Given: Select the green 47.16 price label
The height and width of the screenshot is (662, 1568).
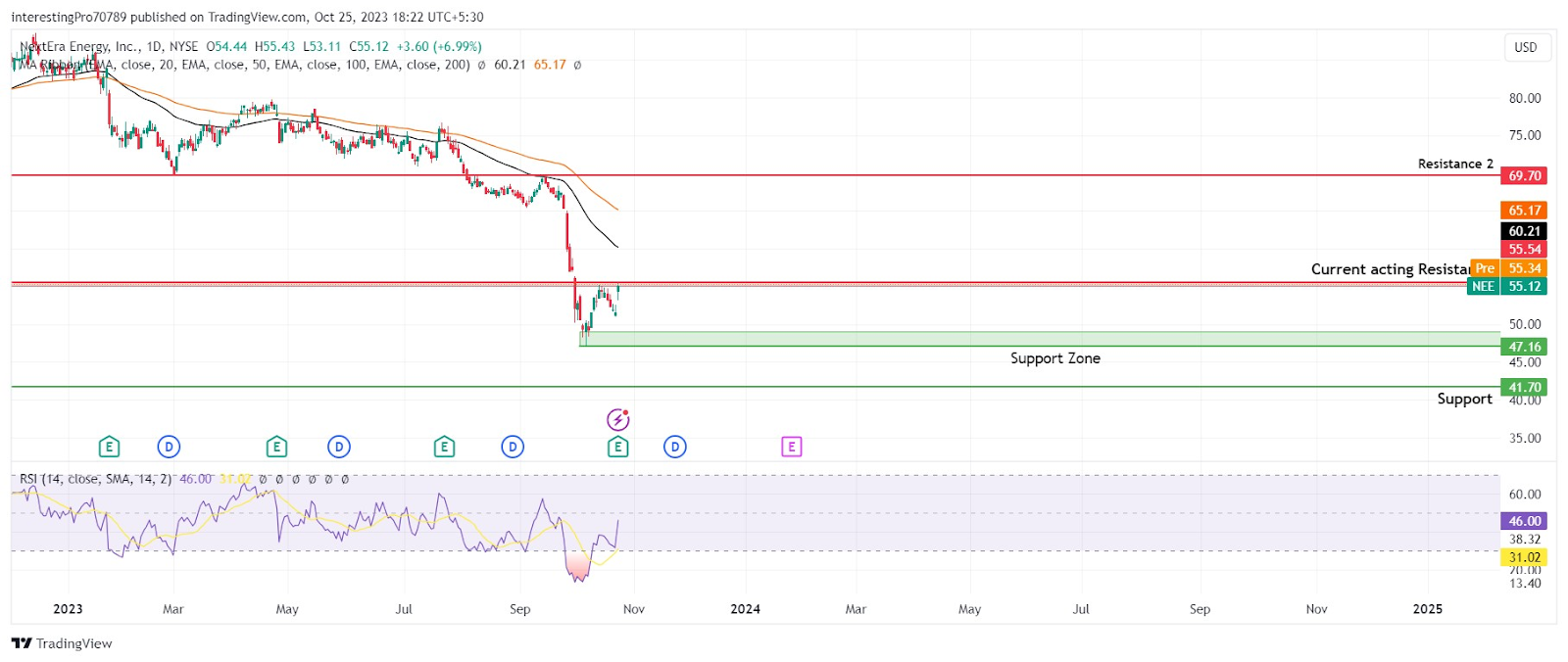Looking at the screenshot, I should tap(1524, 347).
